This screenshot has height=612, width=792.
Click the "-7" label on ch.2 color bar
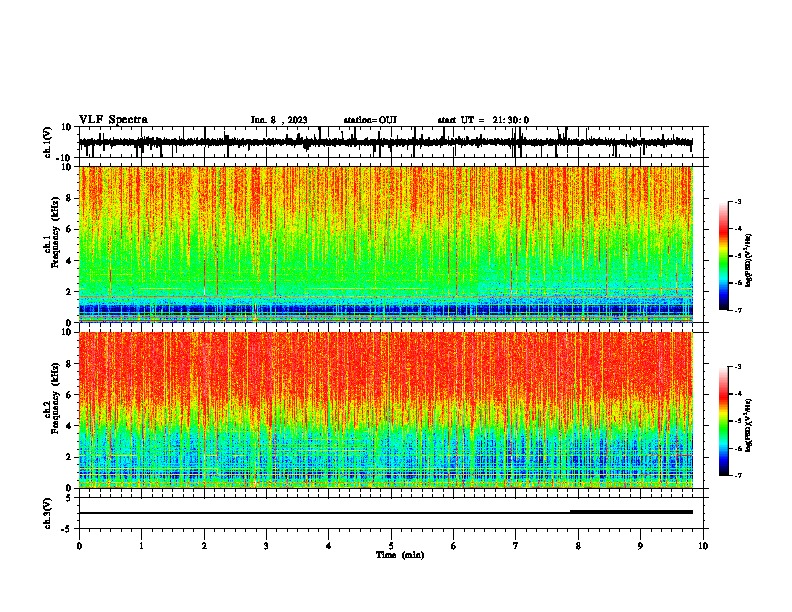[x=737, y=475]
